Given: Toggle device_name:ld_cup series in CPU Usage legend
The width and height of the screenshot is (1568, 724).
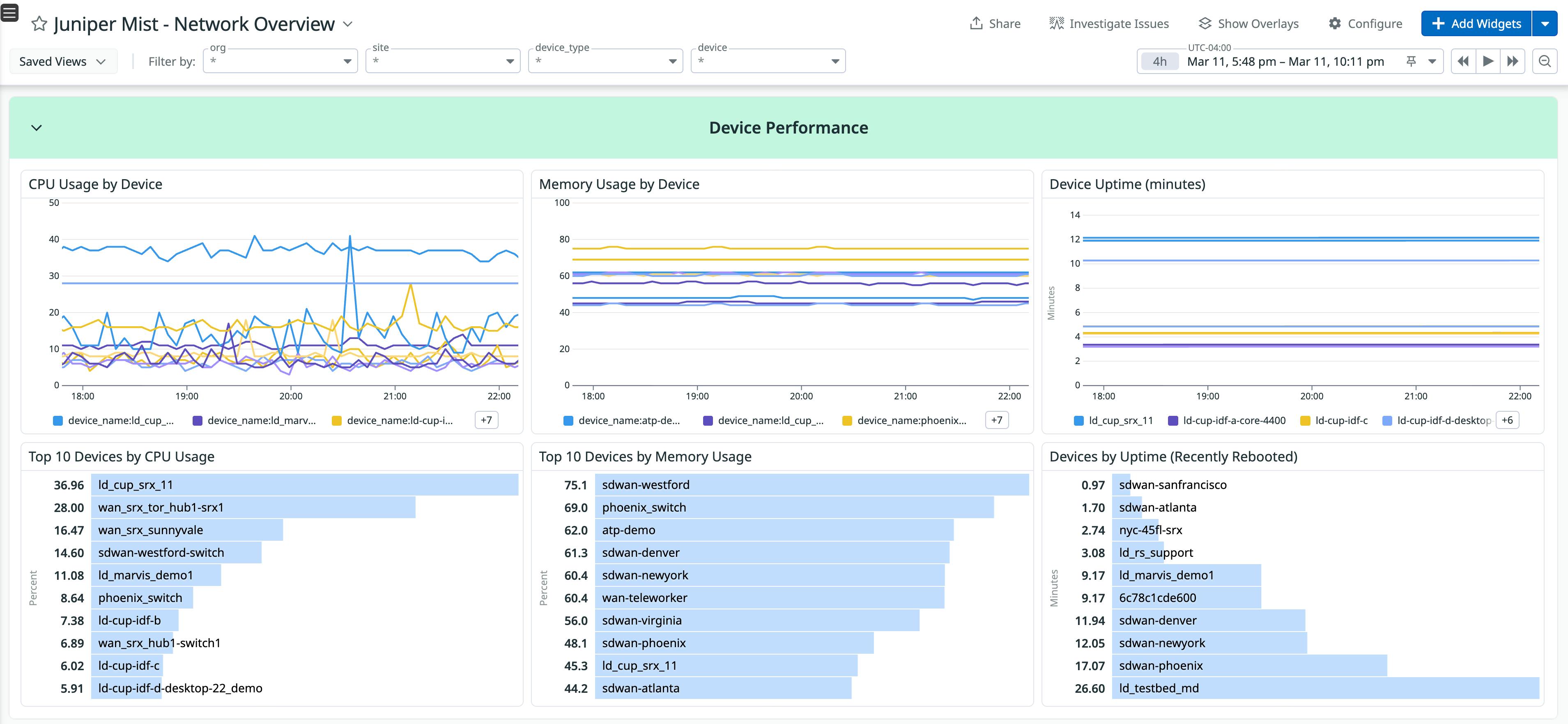Looking at the screenshot, I should (x=113, y=420).
